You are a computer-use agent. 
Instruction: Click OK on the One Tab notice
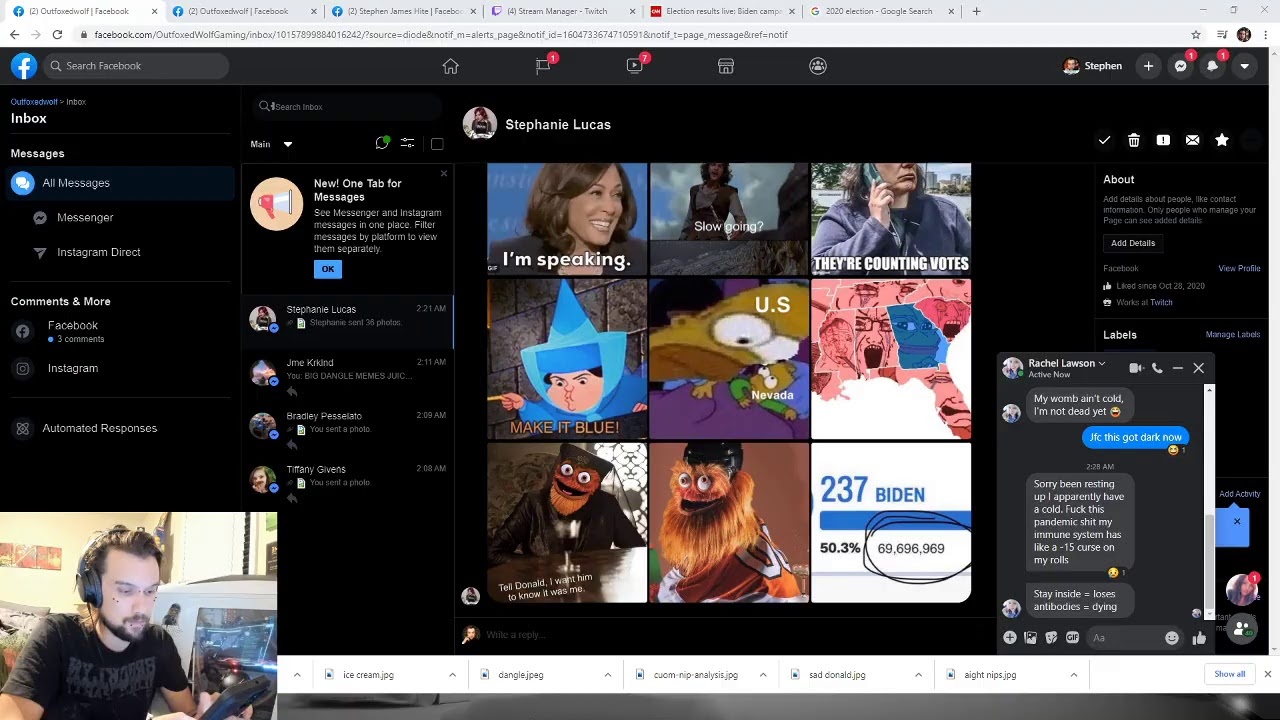coord(328,269)
